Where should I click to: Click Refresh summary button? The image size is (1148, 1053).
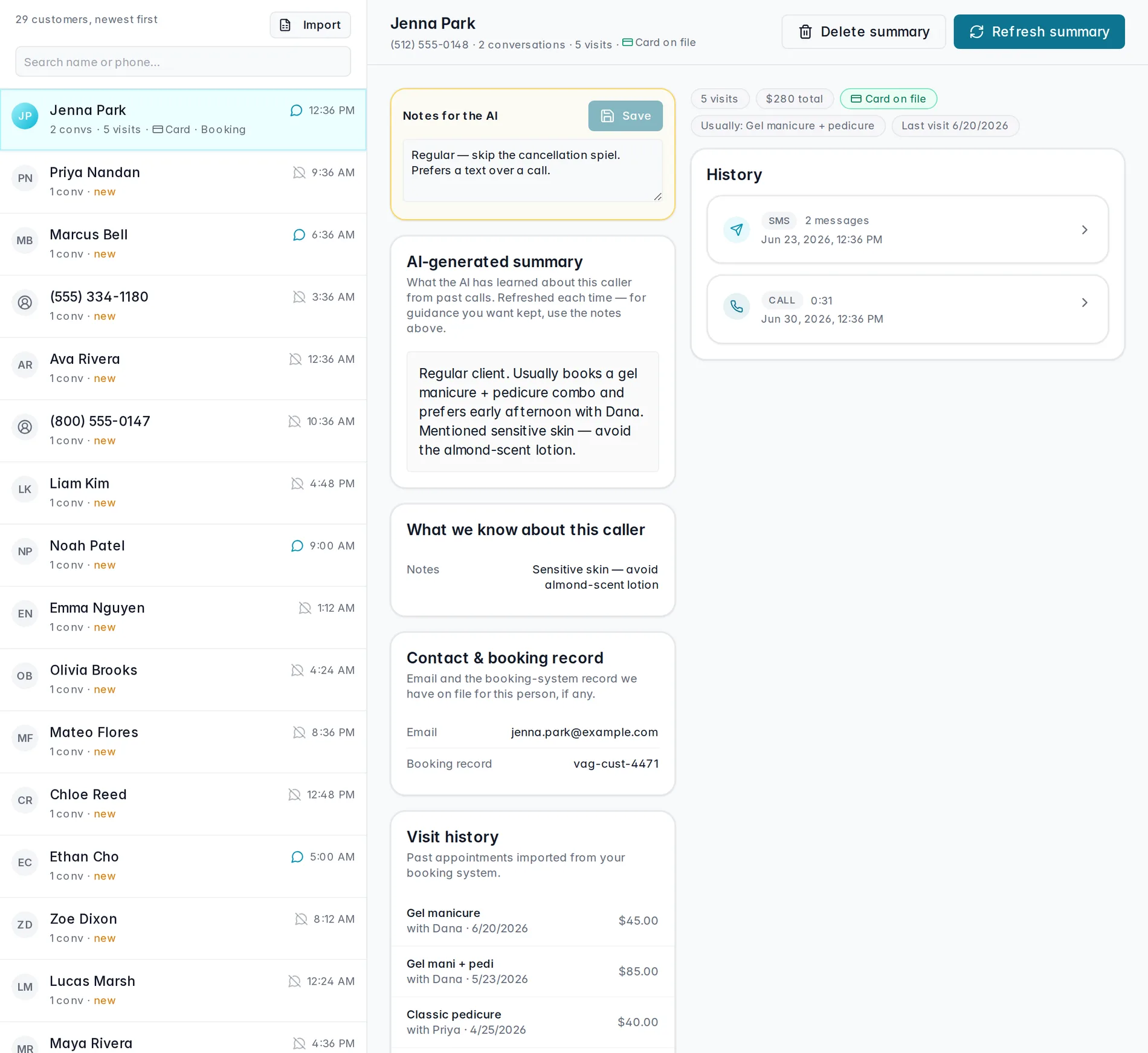click(x=1039, y=32)
